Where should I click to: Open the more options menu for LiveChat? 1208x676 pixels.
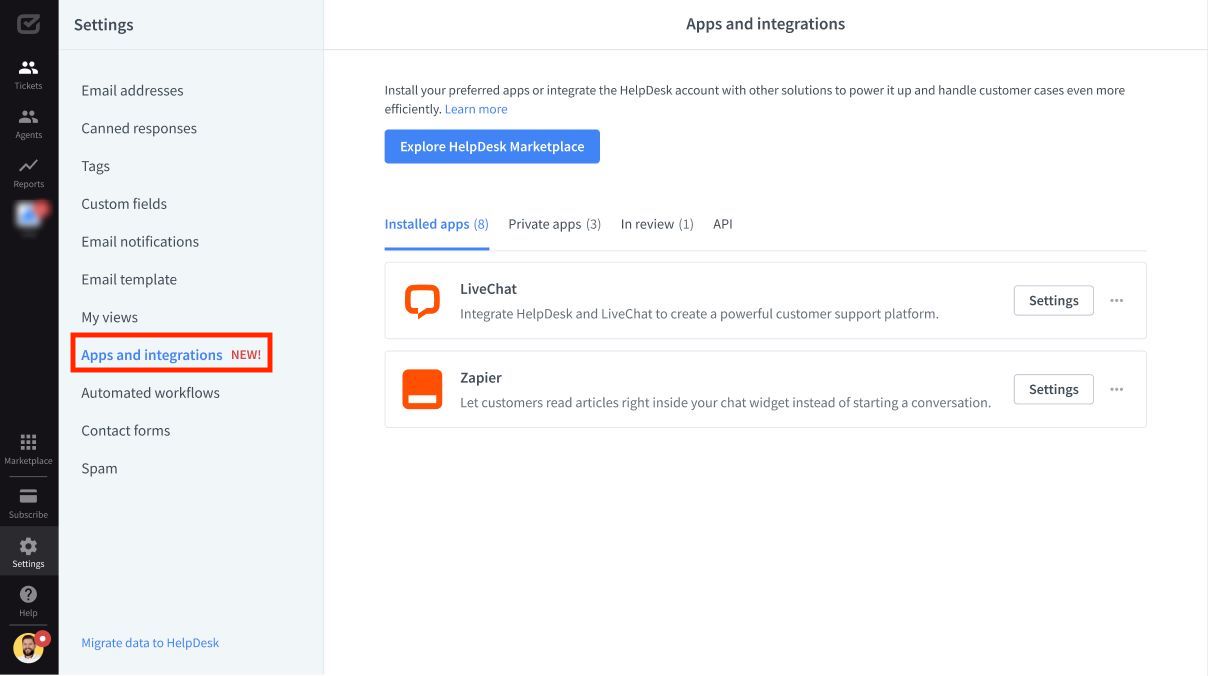[x=1117, y=300]
